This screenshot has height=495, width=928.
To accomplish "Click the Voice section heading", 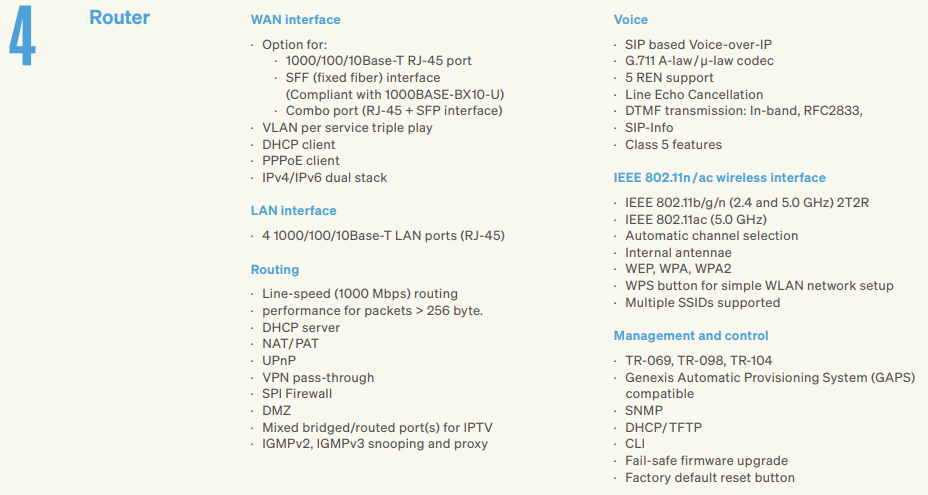I will click(630, 20).
